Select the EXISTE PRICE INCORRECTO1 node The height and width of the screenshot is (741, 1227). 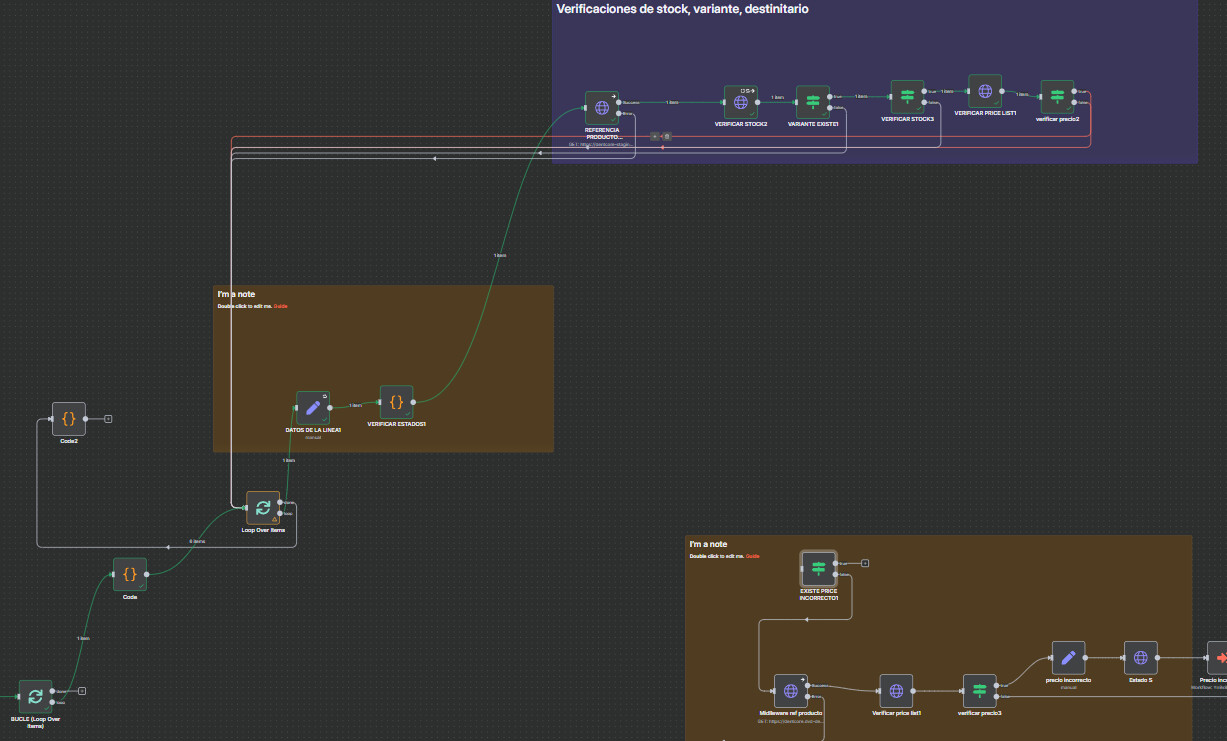[x=818, y=568]
